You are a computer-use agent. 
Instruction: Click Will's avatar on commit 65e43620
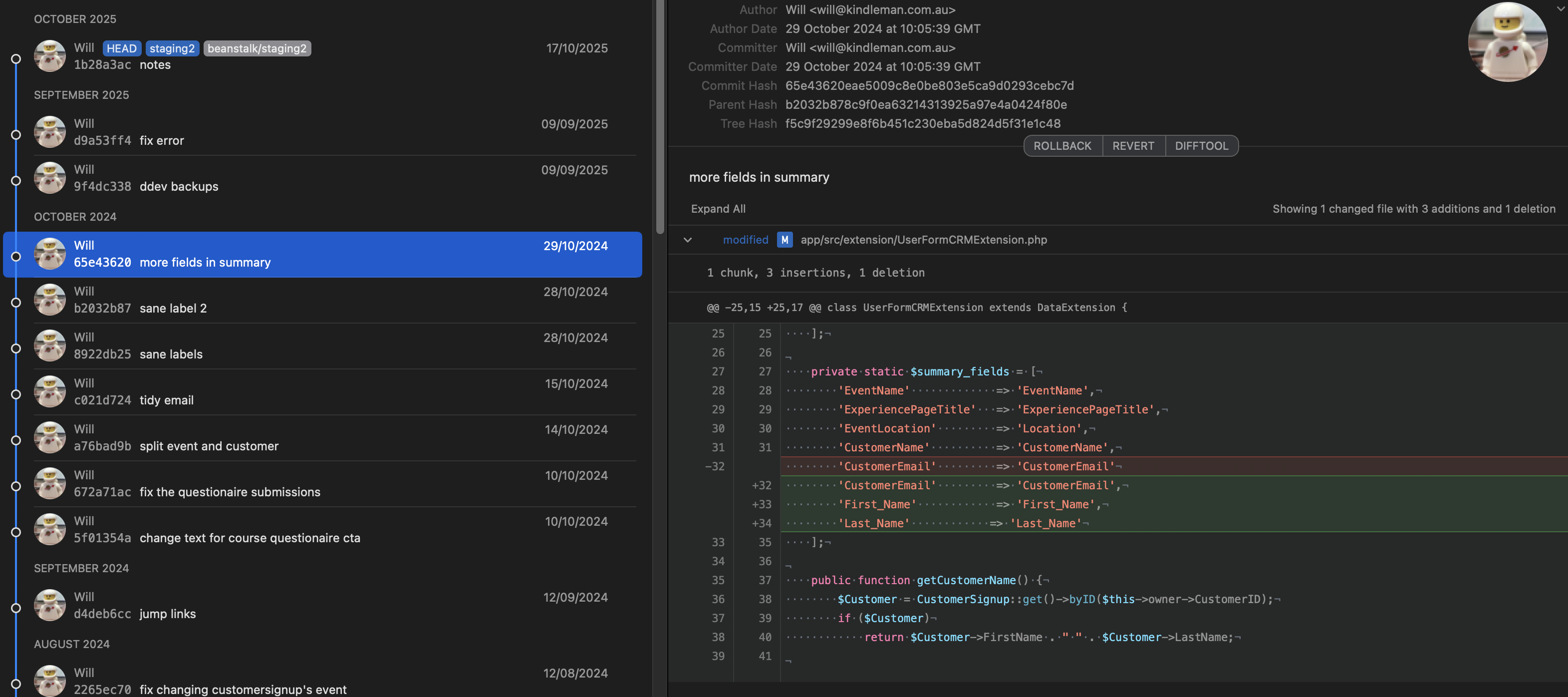click(50, 254)
